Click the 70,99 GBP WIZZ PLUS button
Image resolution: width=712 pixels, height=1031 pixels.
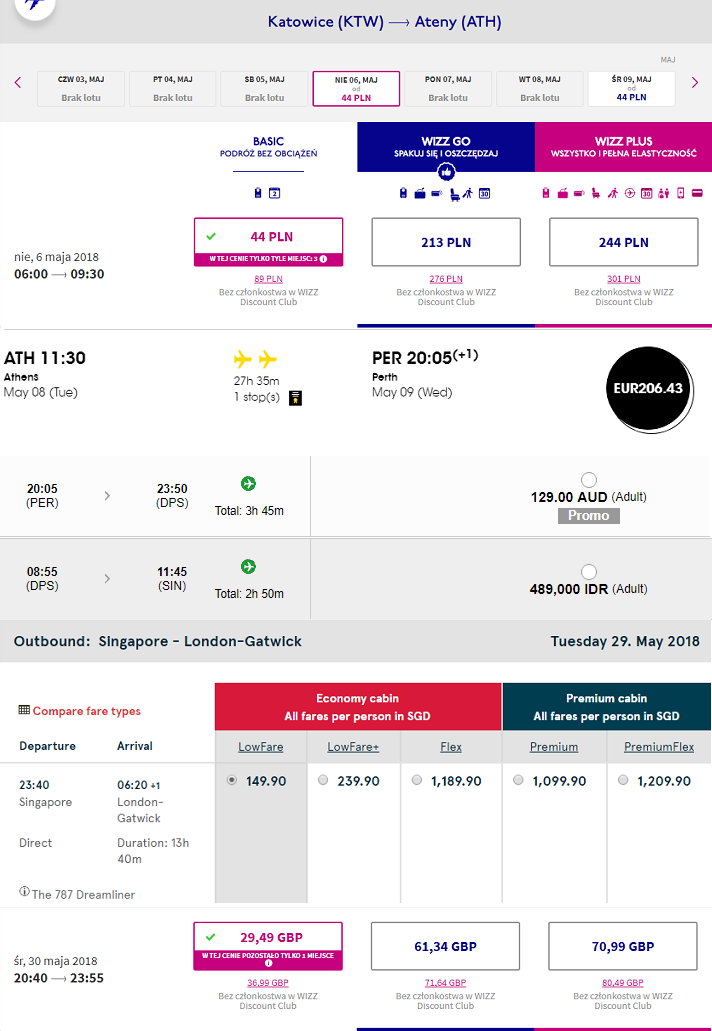(x=623, y=946)
